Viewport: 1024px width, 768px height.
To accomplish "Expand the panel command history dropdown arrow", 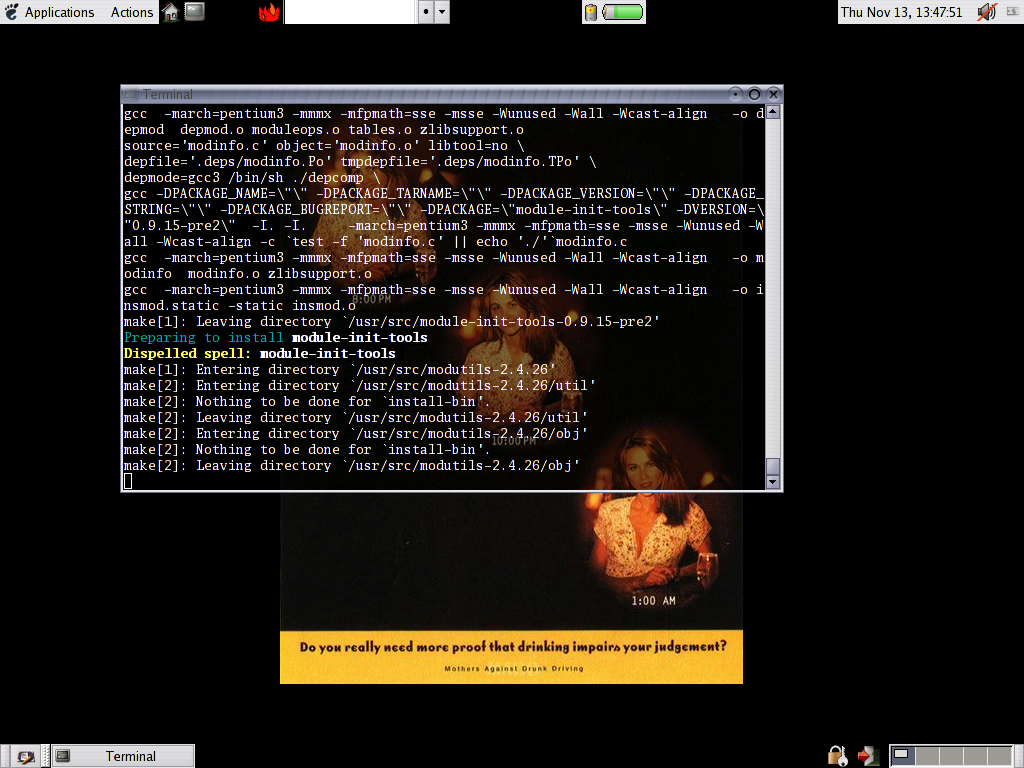I will [x=442, y=12].
